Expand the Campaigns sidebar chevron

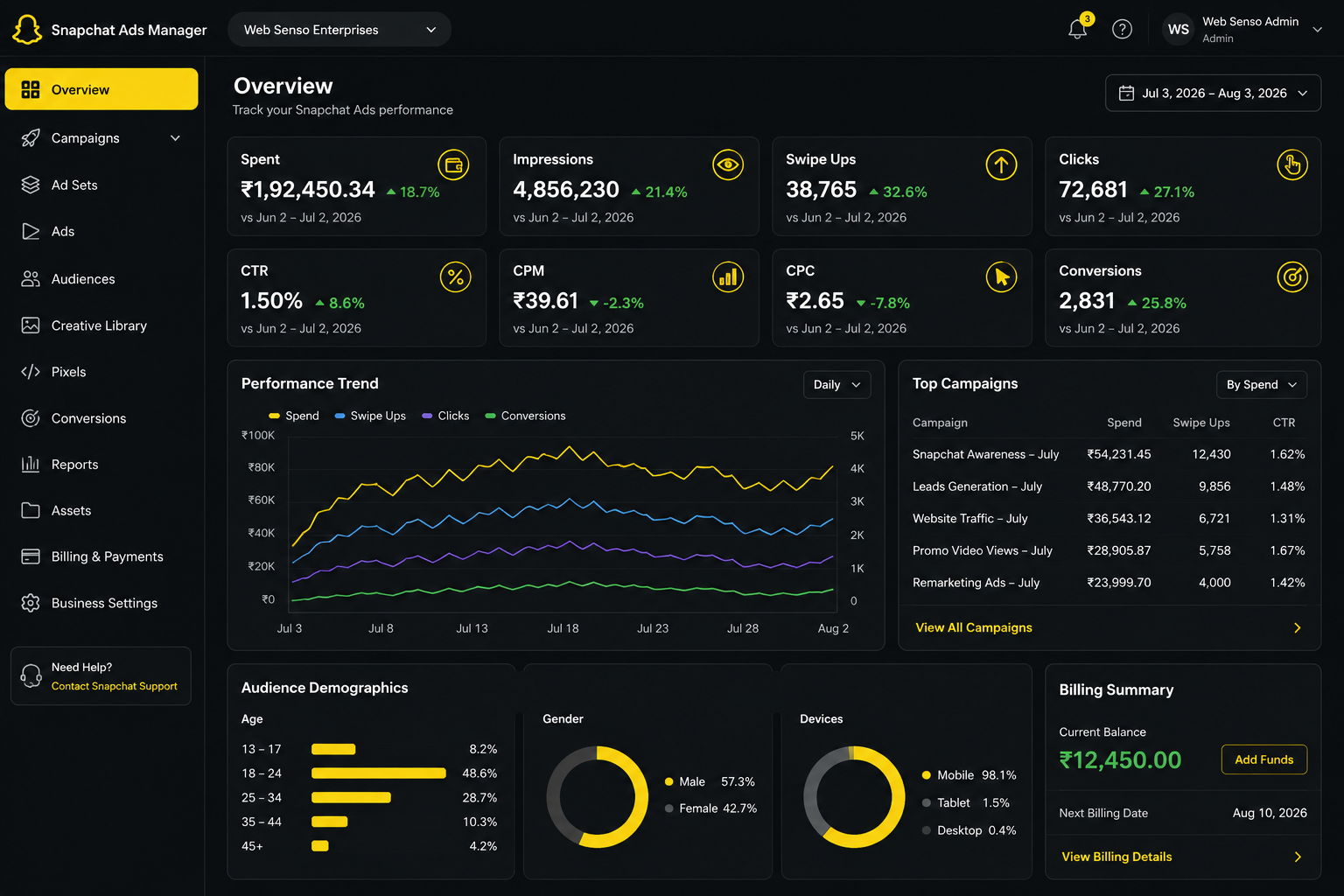175,138
